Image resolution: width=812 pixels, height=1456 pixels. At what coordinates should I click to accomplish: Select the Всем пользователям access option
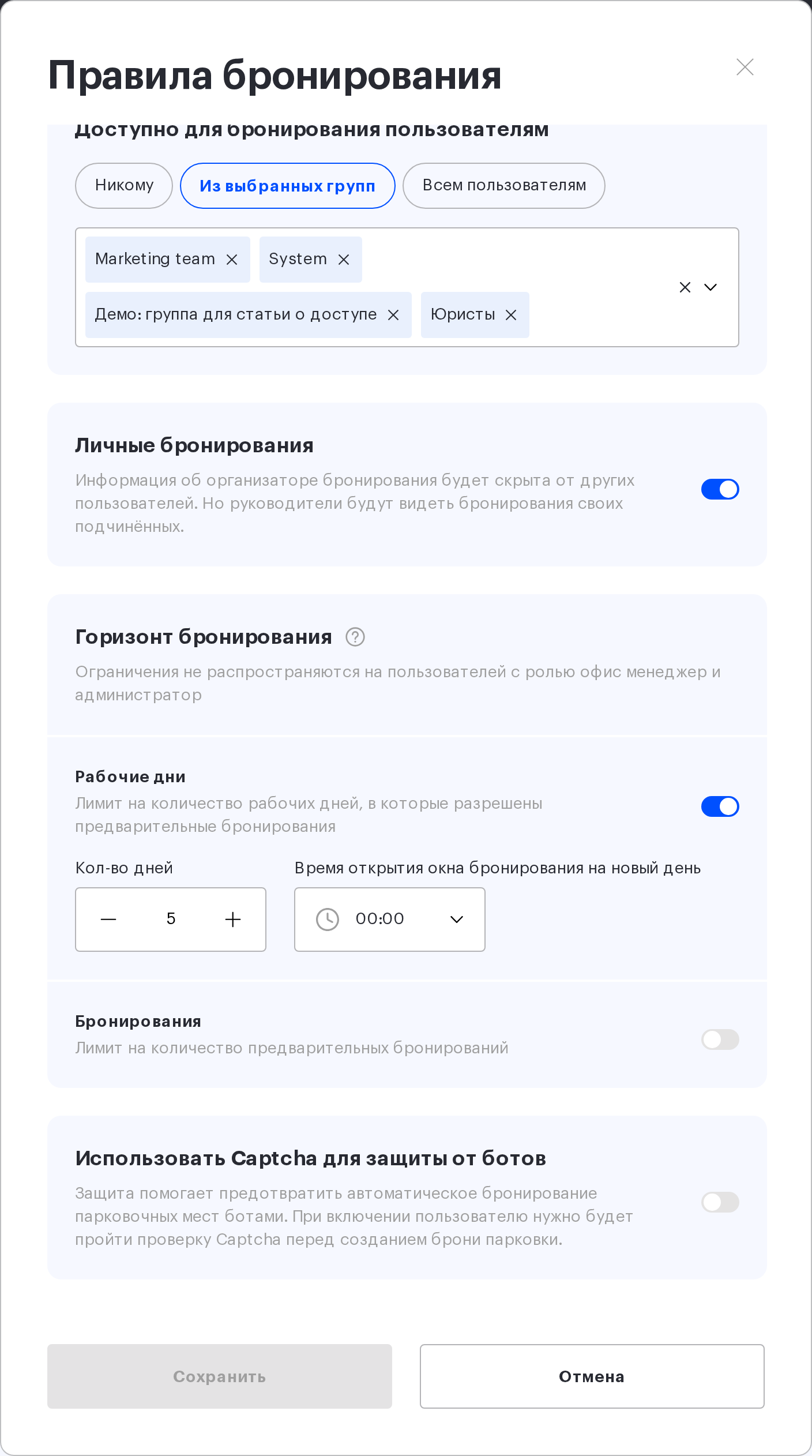click(504, 186)
